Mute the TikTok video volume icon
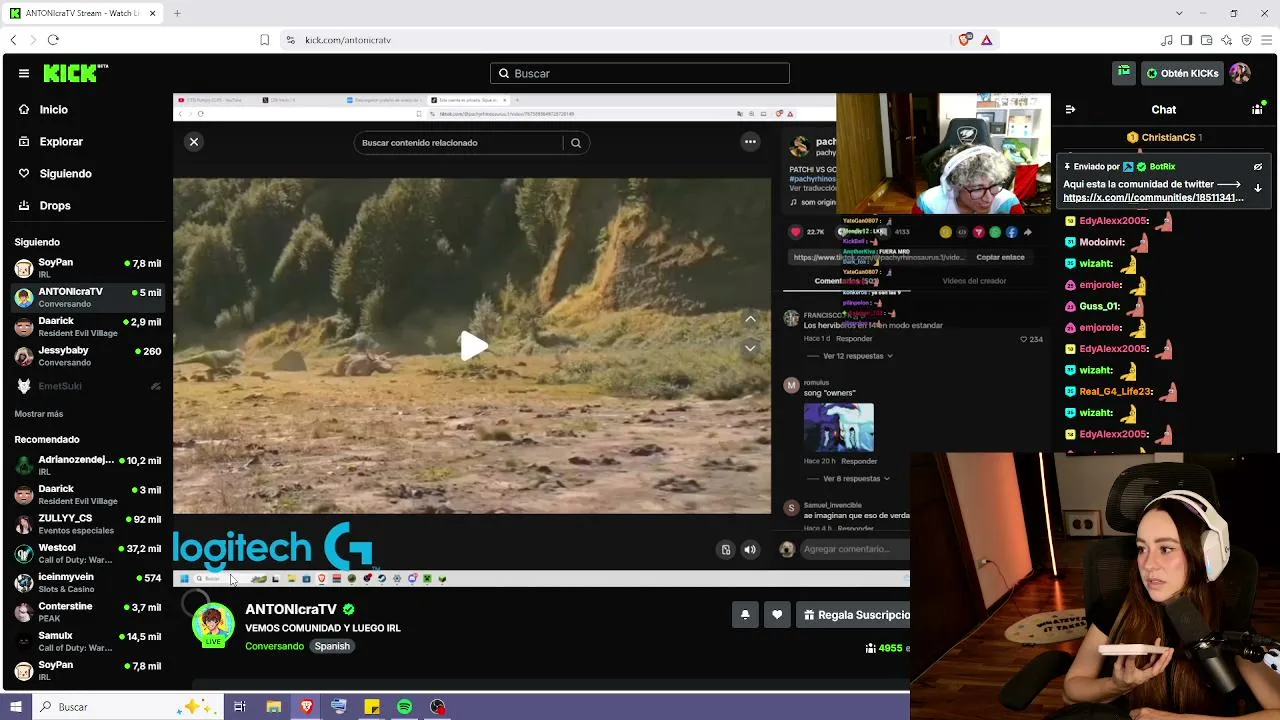 750,549
